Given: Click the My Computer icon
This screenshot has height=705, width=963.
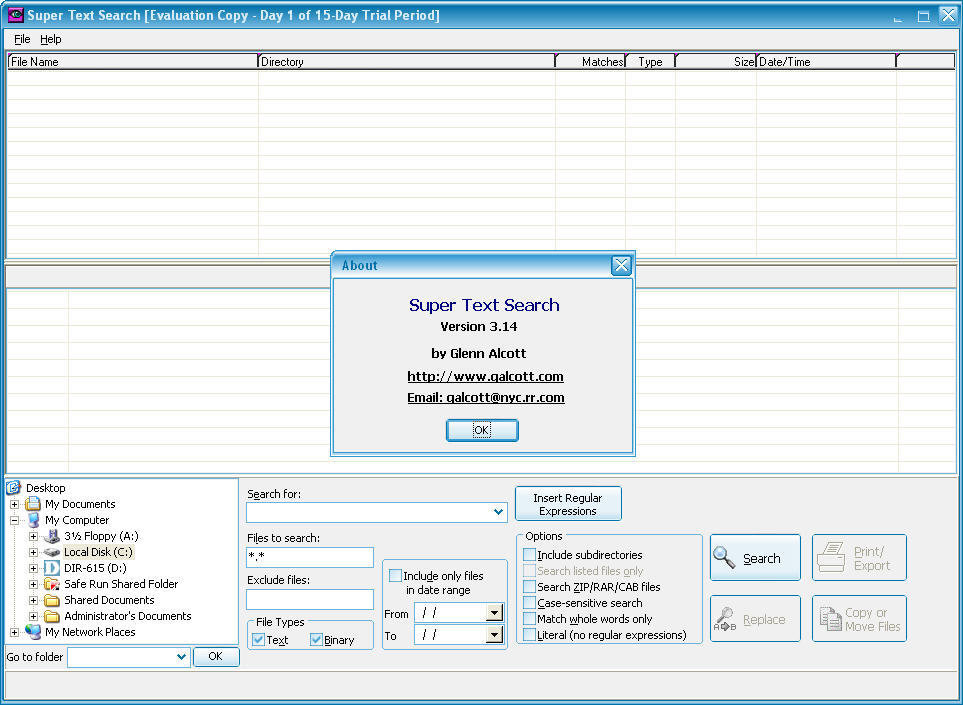Looking at the screenshot, I should [33, 520].
